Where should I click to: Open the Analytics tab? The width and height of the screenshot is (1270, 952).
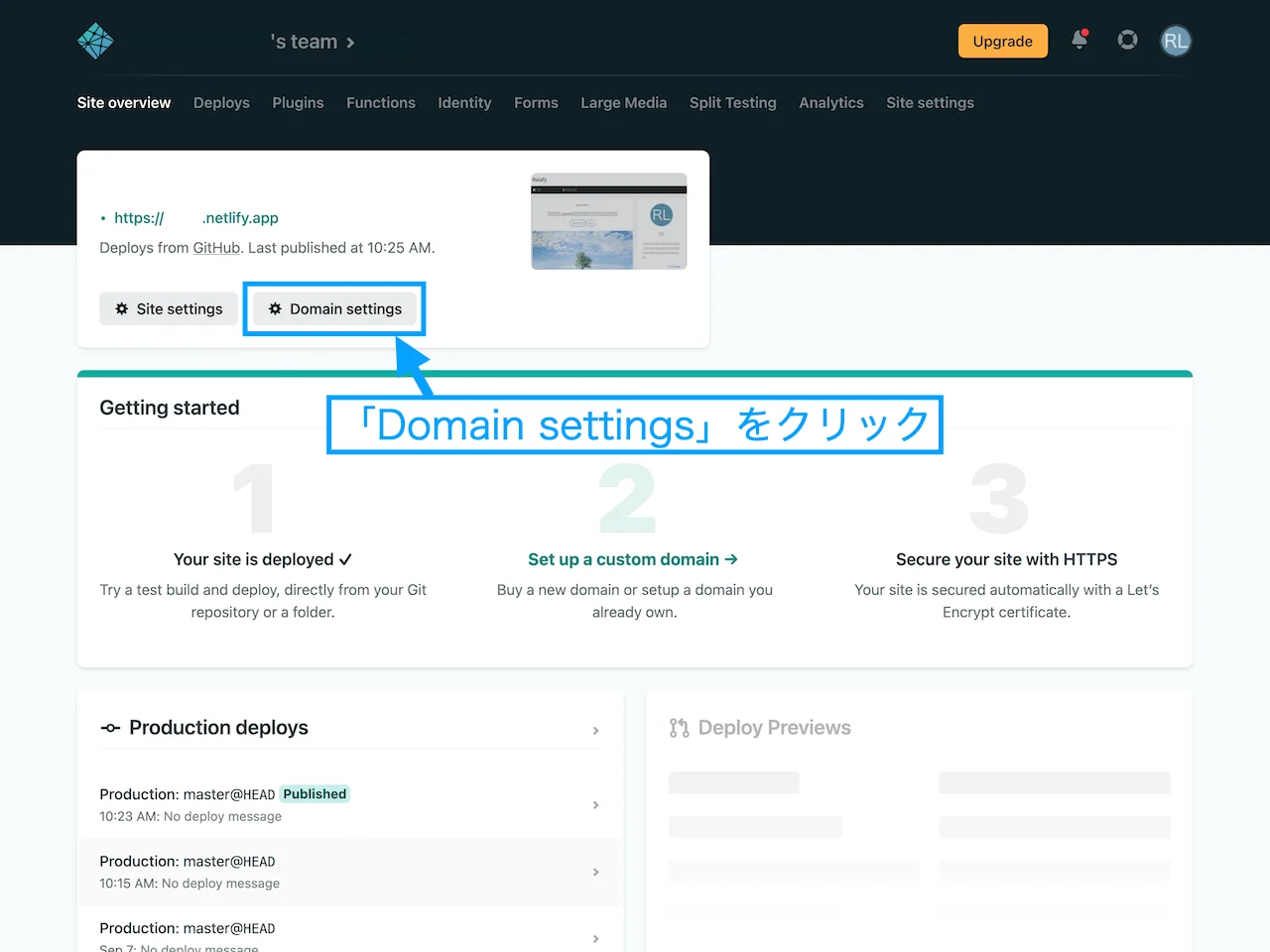click(830, 102)
